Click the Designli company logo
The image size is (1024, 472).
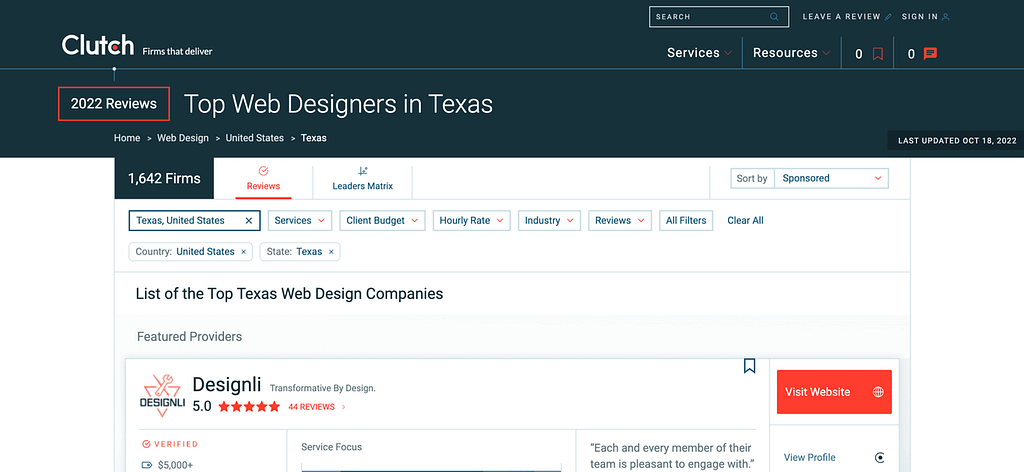[x=162, y=395]
